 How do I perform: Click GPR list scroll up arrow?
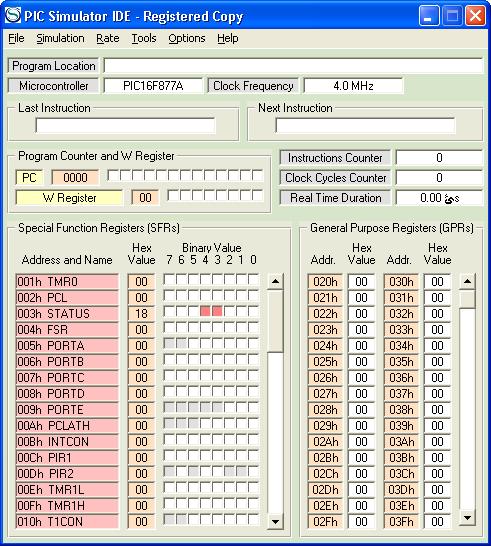pyautogui.click(x=467, y=281)
